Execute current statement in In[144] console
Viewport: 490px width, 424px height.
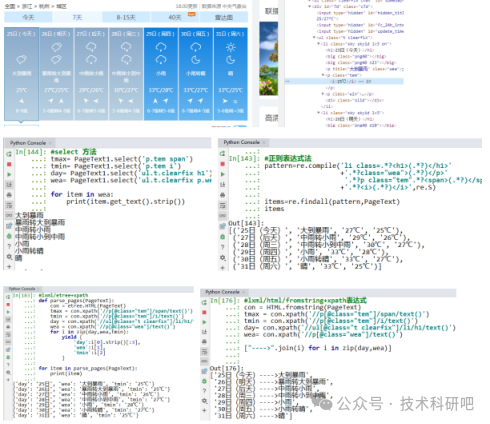(x=9, y=174)
